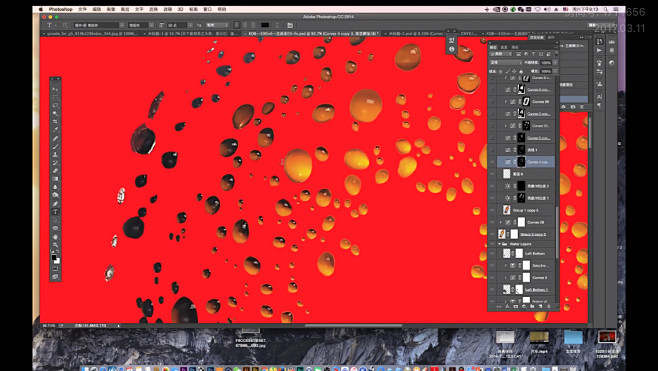Image resolution: width=658 pixels, height=371 pixels.
Task: Switch to the quicale_for_gh jpg document tab
Action: [91, 33]
